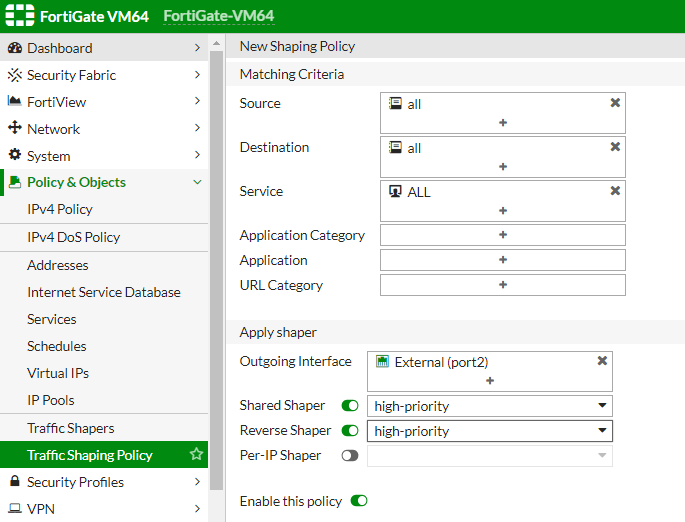Remove the 'all' entry from Destination
Image resolution: width=685 pixels, height=522 pixels.
(x=615, y=147)
